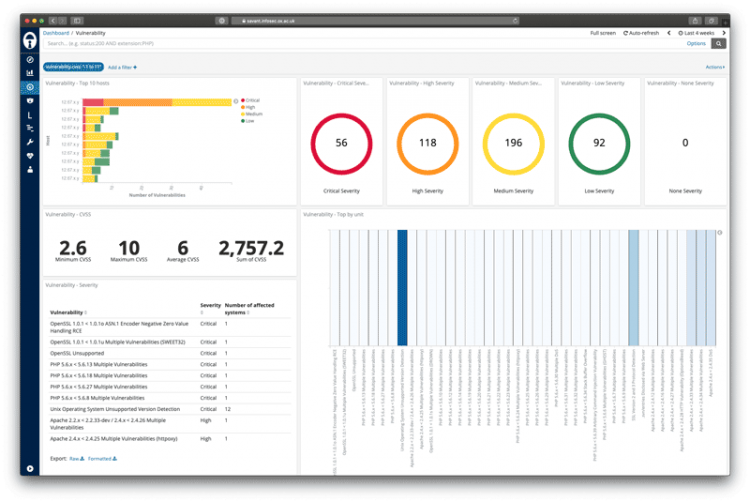Click the browser forward arrow
The width and height of the screenshot is (750, 502).
62,21
